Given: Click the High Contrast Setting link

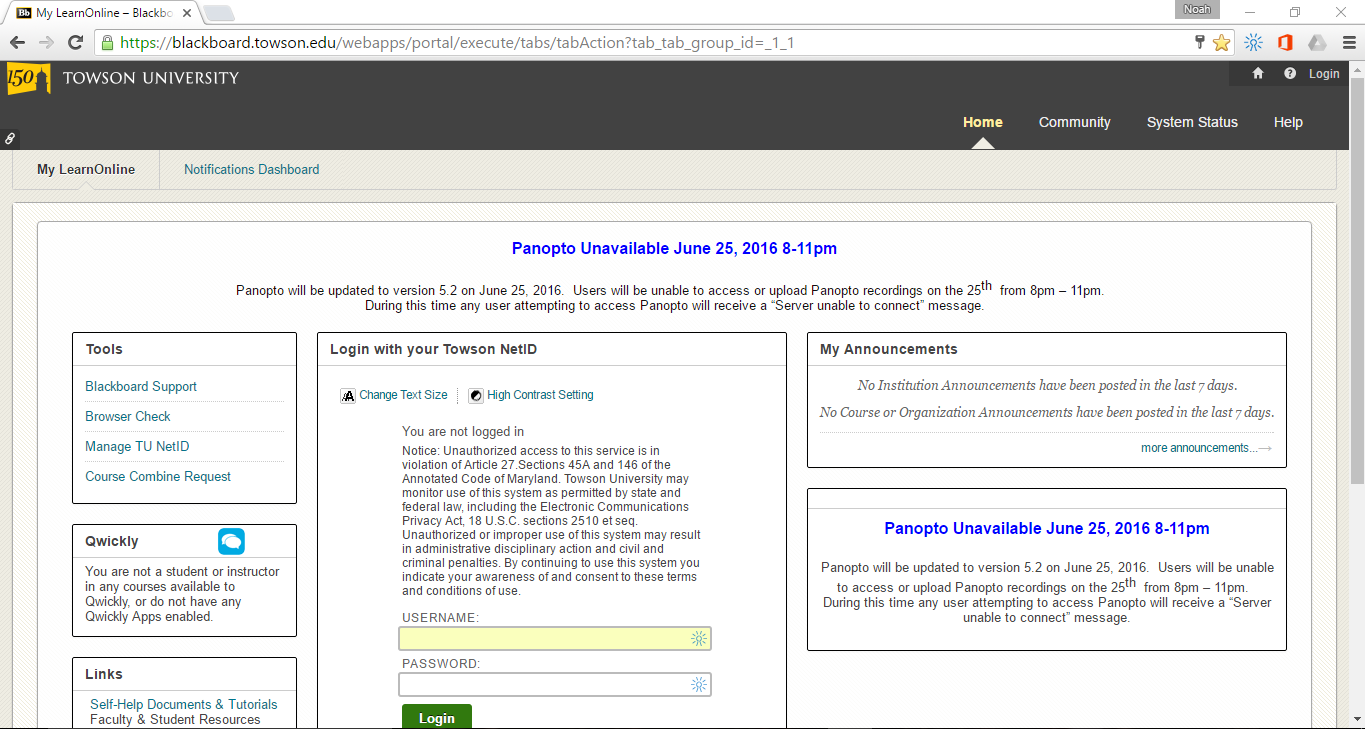Looking at the screenshot, I should click(x=540, y=395).
